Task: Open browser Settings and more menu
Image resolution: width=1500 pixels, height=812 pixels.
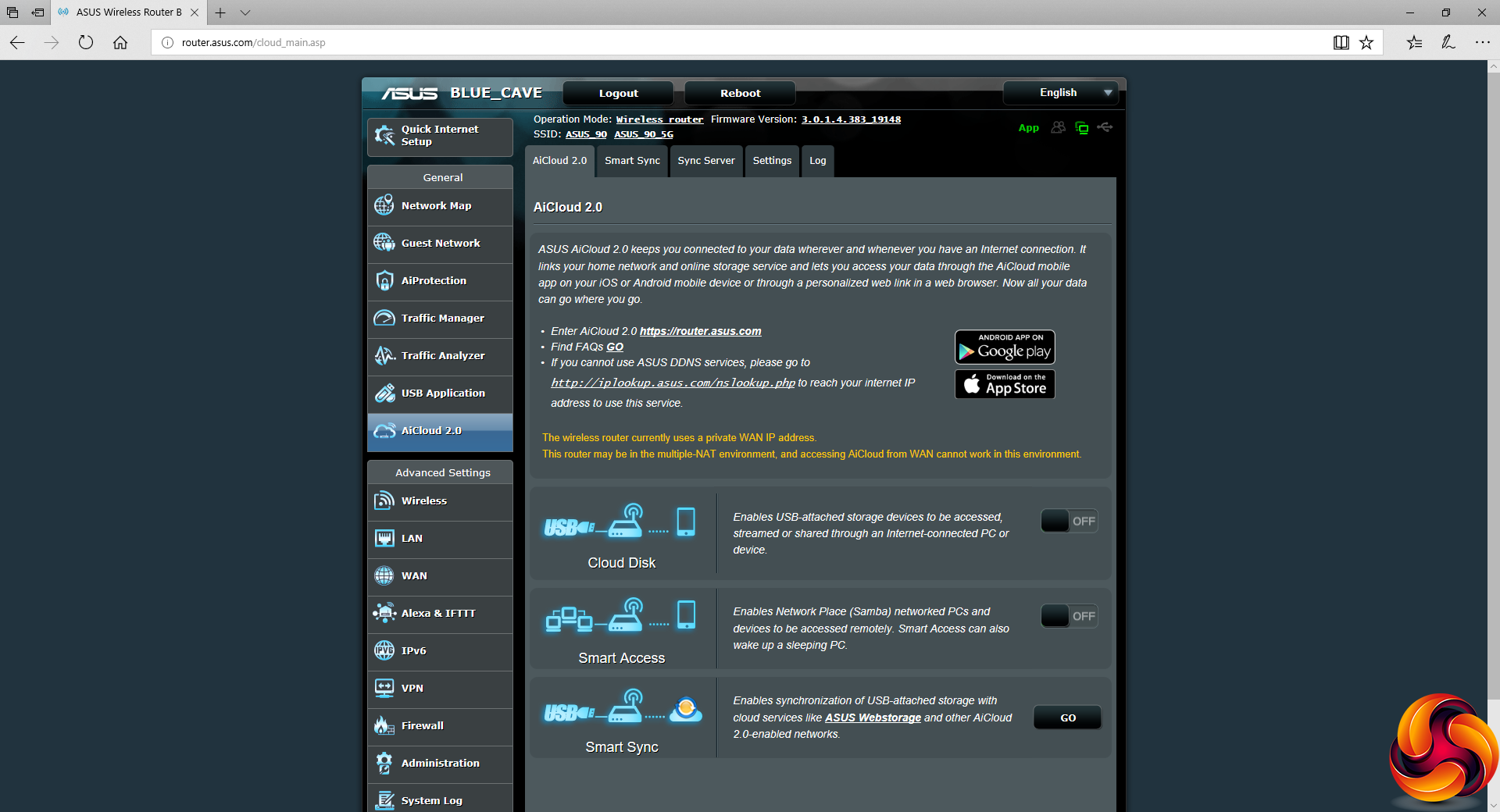Action: tap(1482, 42)
